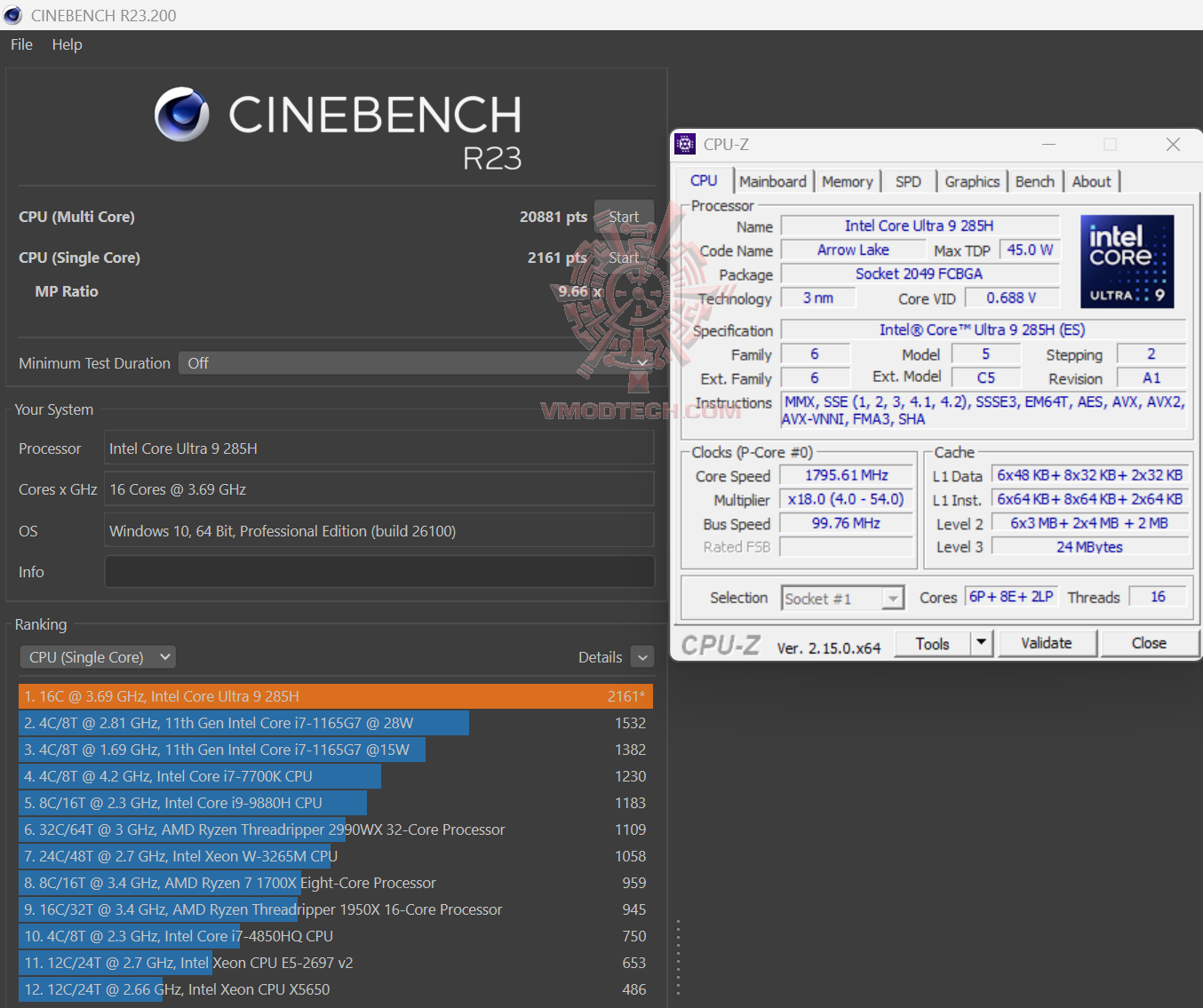The height and width of the screenshot is (1008, 1203).
Task: Click the Package value Socket 2049 FCBGA
Action: point(920,274)
